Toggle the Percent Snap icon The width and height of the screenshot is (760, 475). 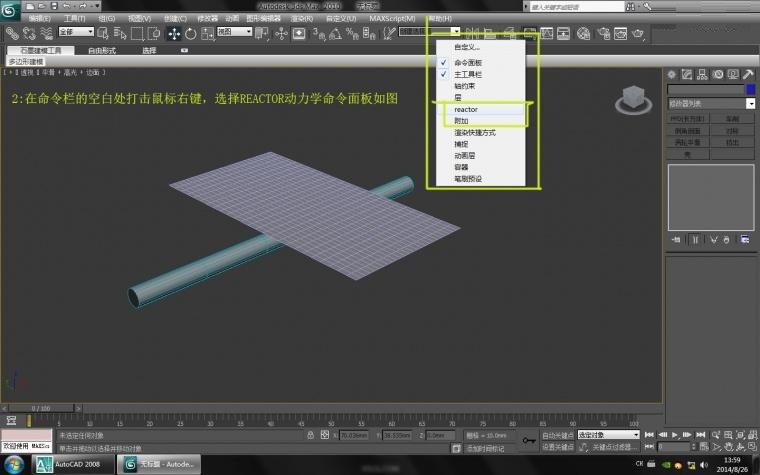(x=352, y=33)
